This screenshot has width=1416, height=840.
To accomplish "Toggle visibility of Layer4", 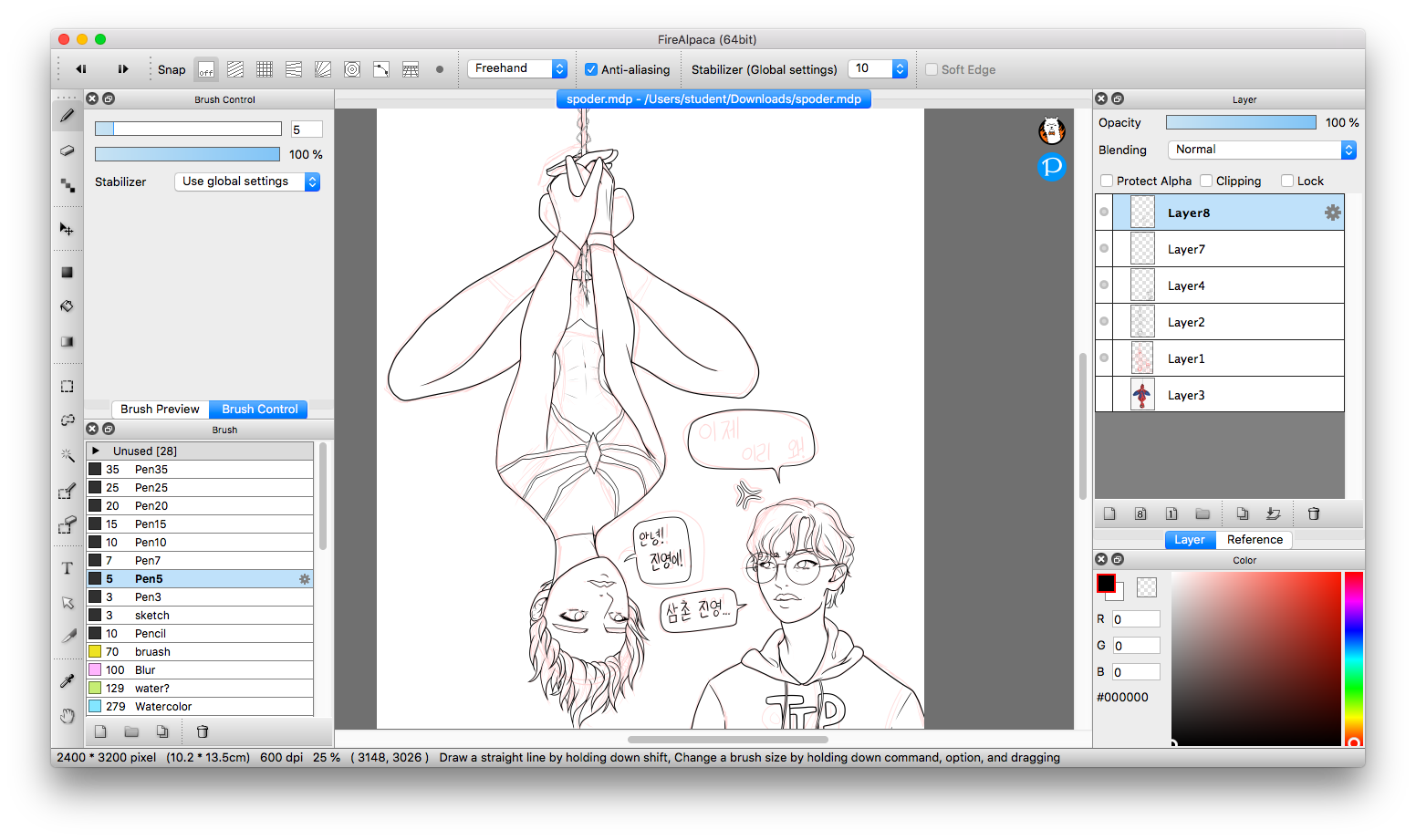I will coord(1104,285).
